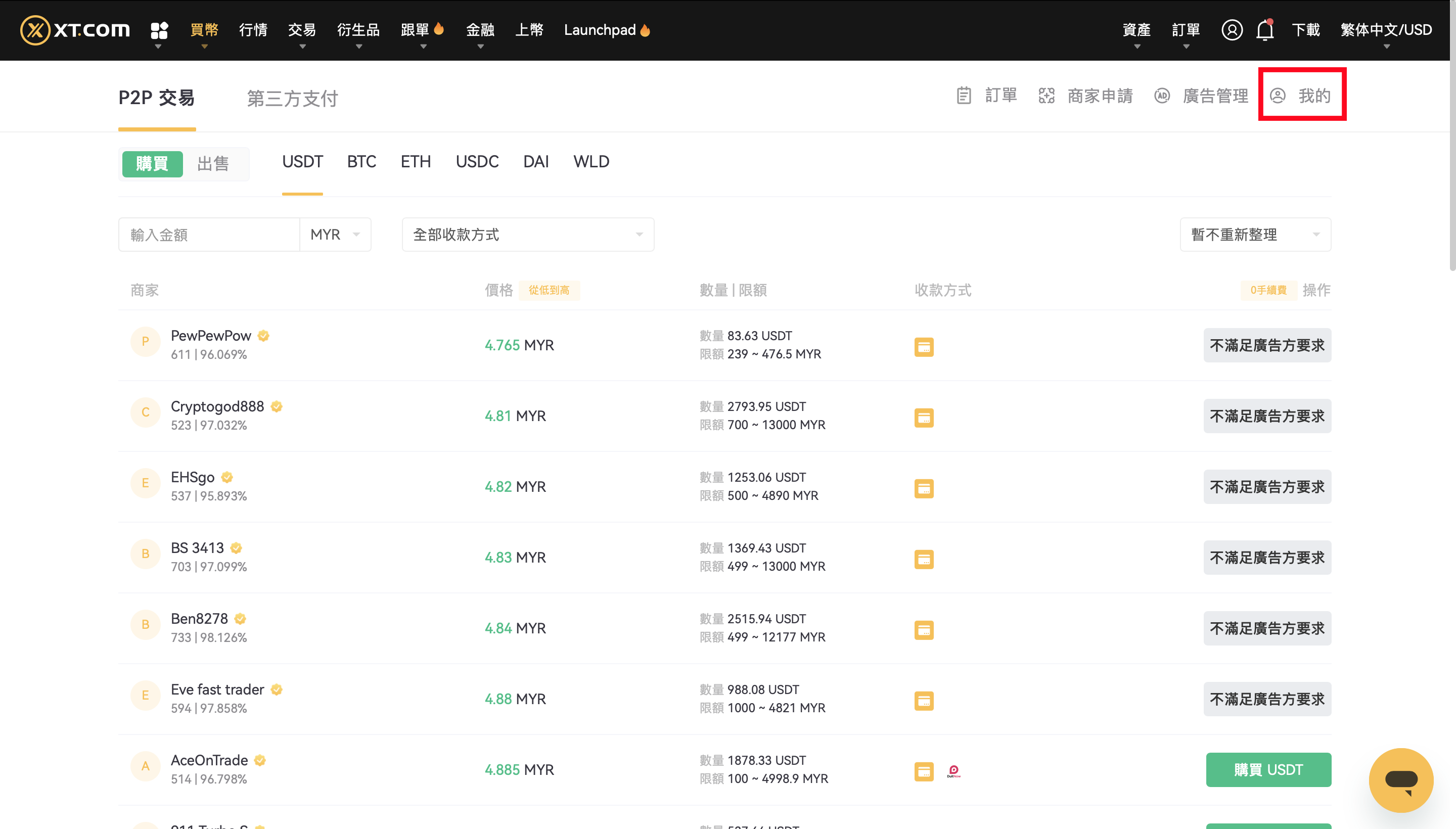Expand the 交易 menu
The width and height of the screenshot is (1456, 829).
pyautogui.click(x=302, y=30)
